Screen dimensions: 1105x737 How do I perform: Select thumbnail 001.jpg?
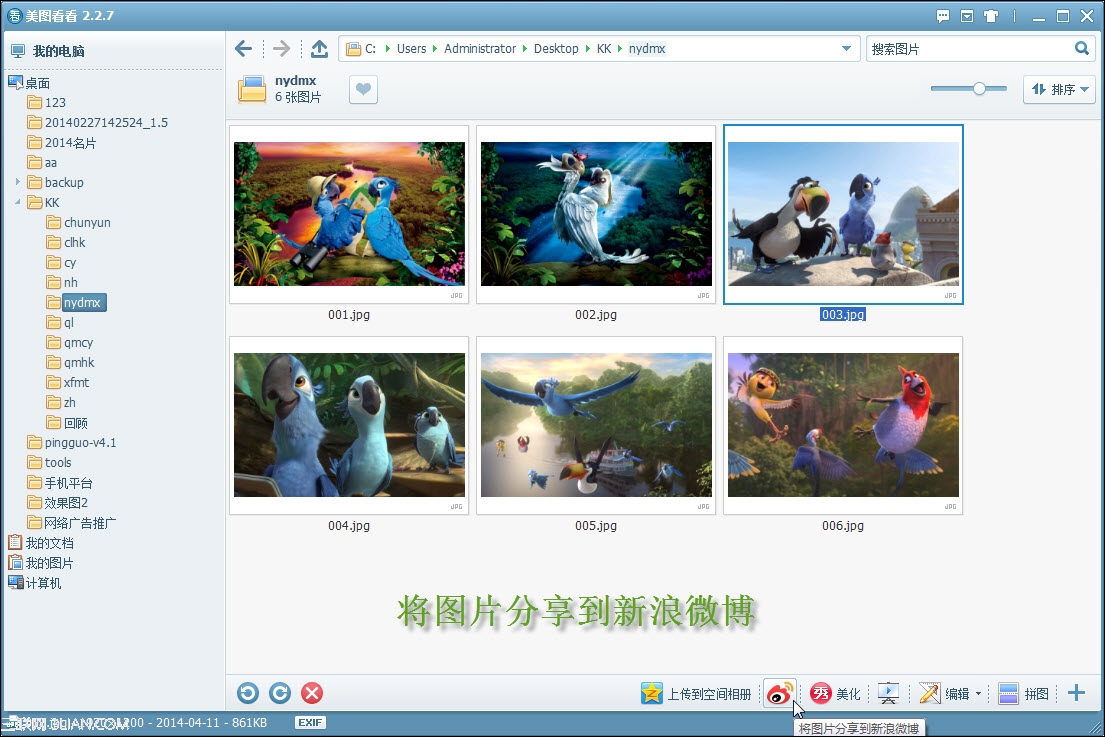tap(349, 214)
